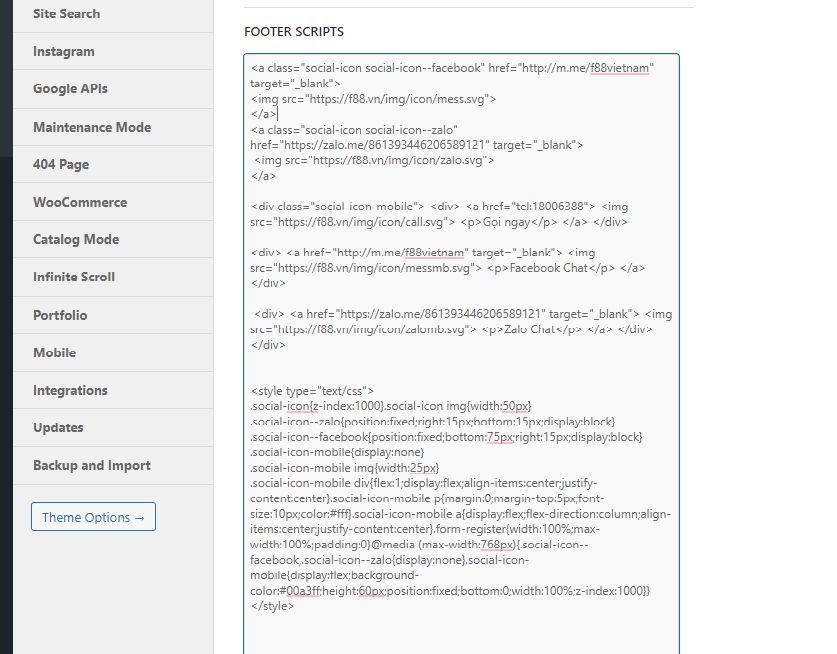The height and width of the screenshot is (654, 837).
Task: Place cursor after the first closing </a> tag
Action: [x=279, y=115]
